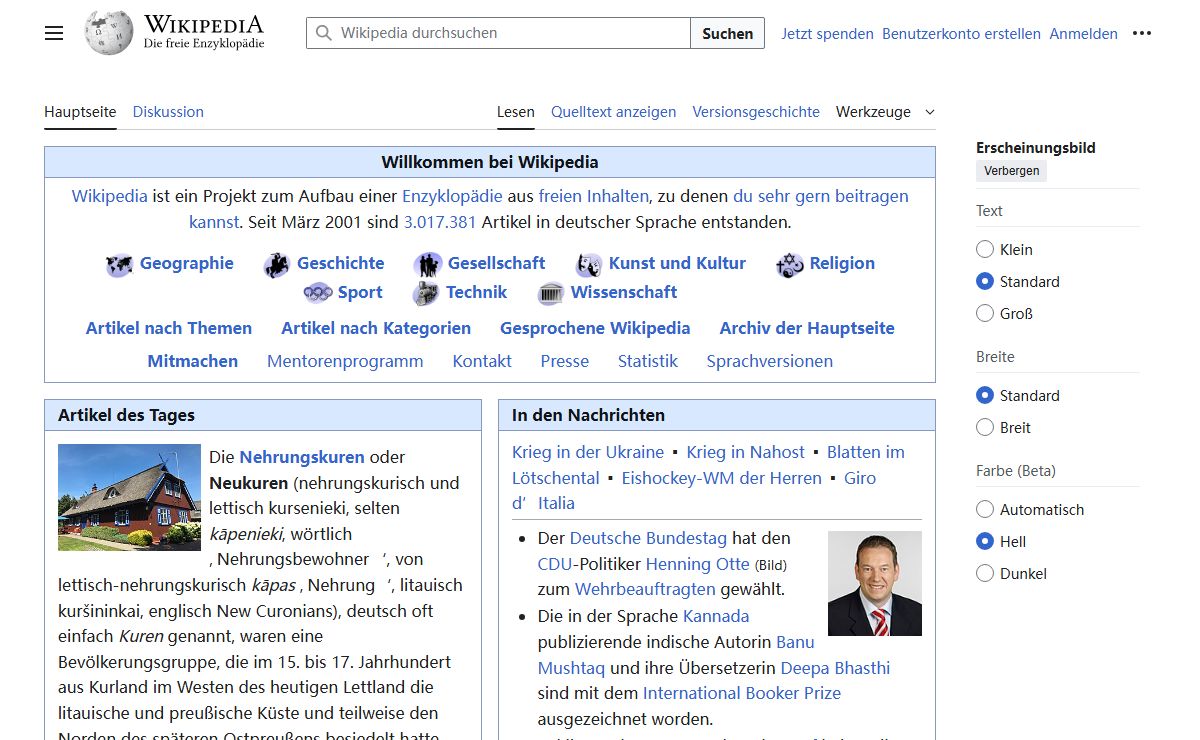Click the Deepa Bhasthi link

[x=835, y=668]
